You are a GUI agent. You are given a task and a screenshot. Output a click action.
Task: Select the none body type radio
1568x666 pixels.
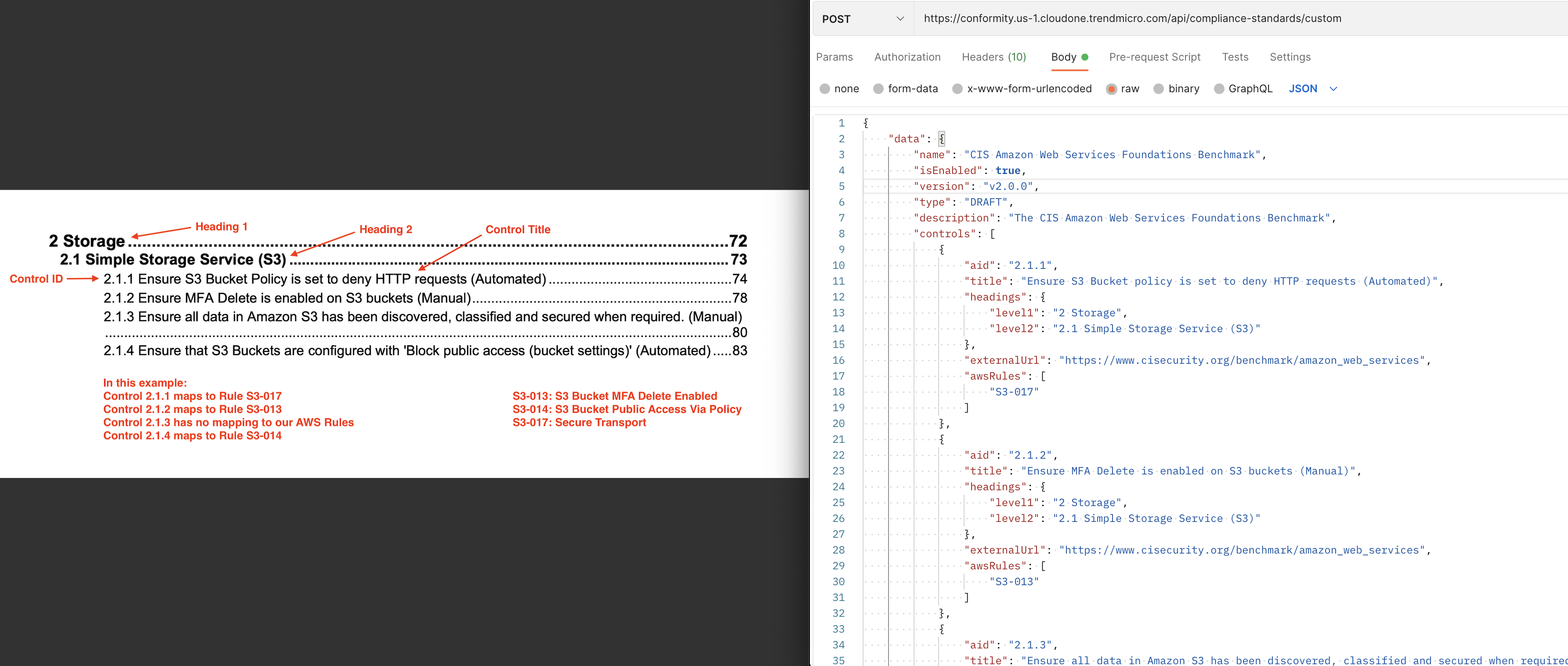click(825, 89)
